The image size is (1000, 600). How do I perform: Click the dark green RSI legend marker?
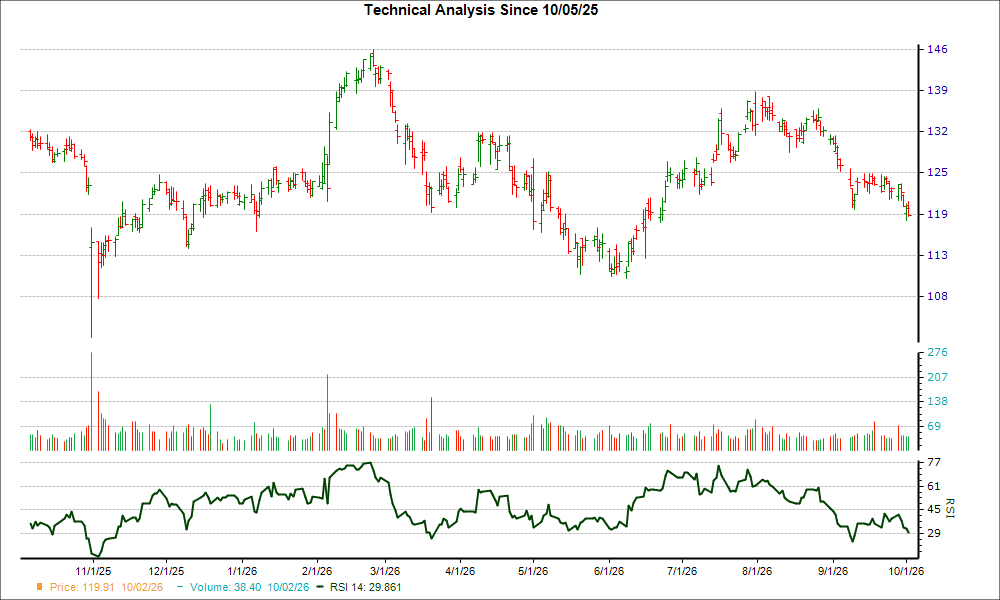tap(320, 587)
